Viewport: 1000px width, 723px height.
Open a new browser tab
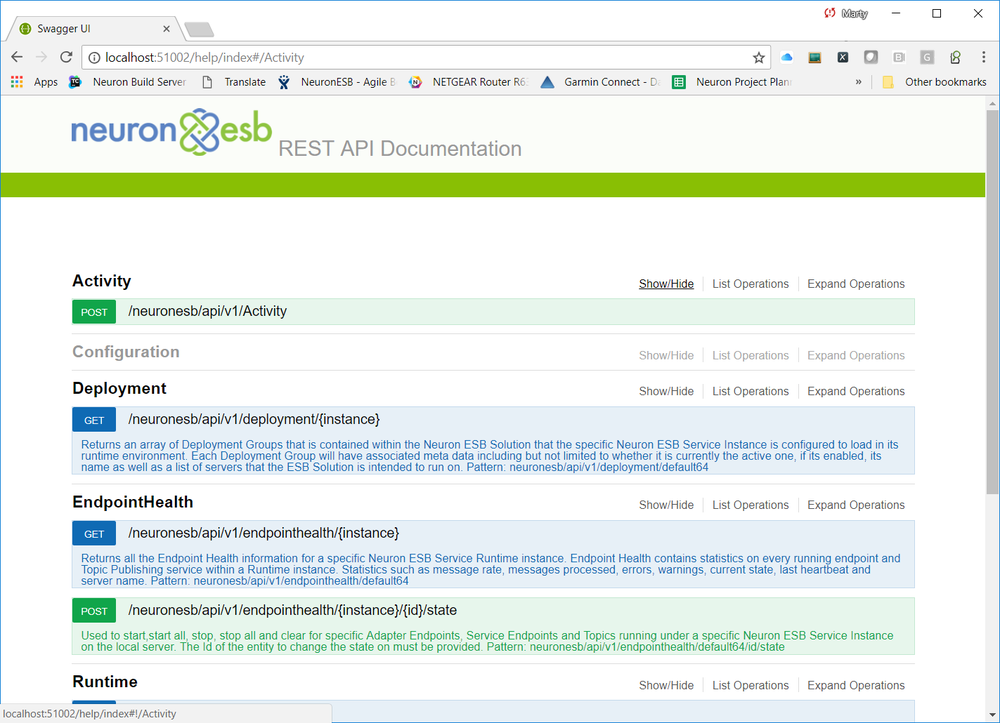199,29
